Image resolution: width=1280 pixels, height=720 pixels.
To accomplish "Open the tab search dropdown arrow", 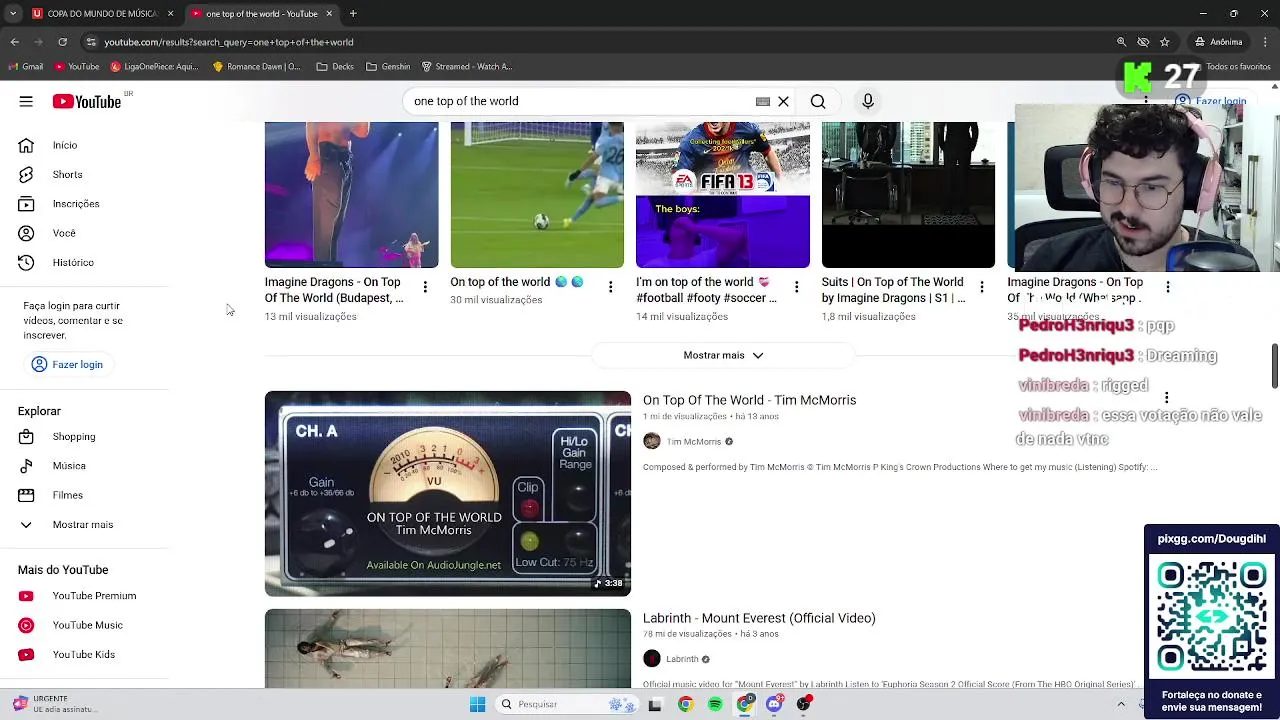I will coord(12,14).
